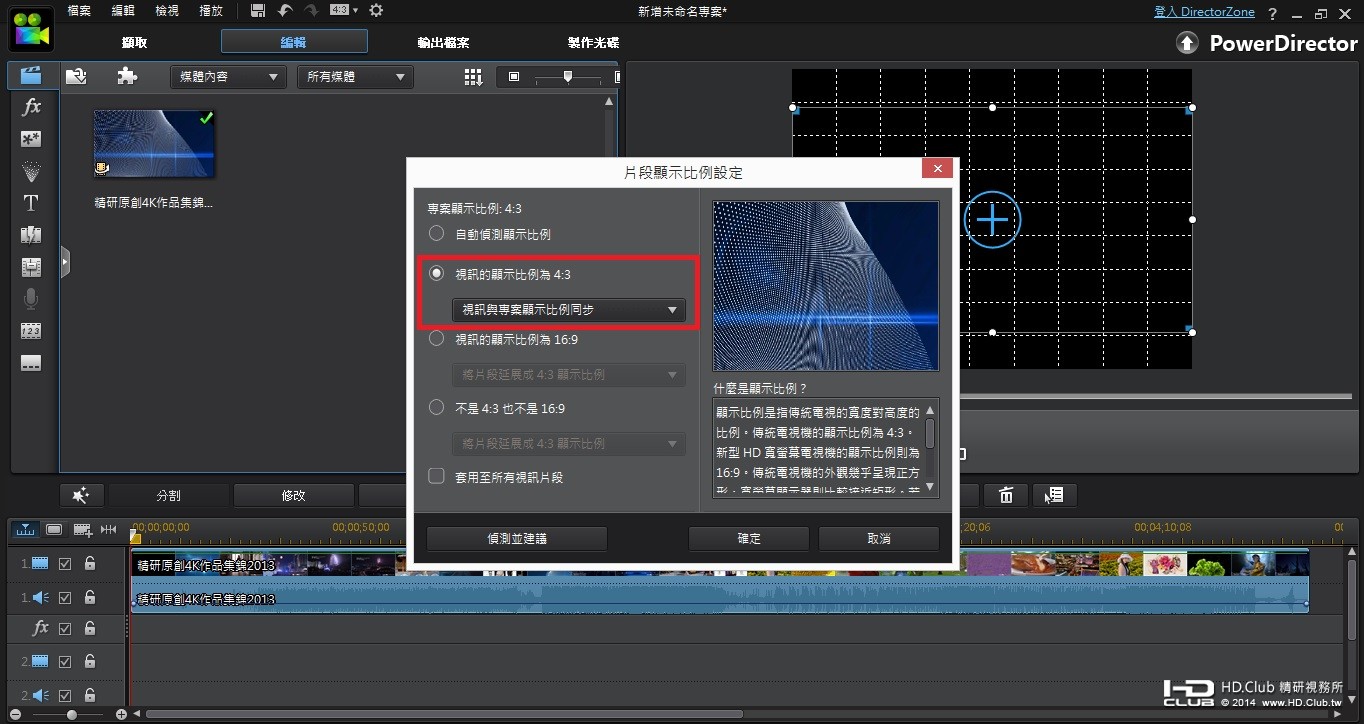Click the 分割 button

pyautogui.click(x=169, y=495)
